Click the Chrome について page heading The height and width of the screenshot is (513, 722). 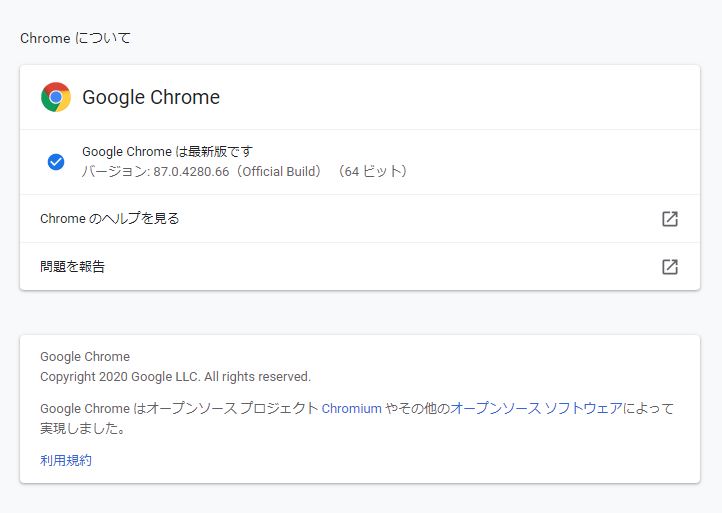[76, 38]
